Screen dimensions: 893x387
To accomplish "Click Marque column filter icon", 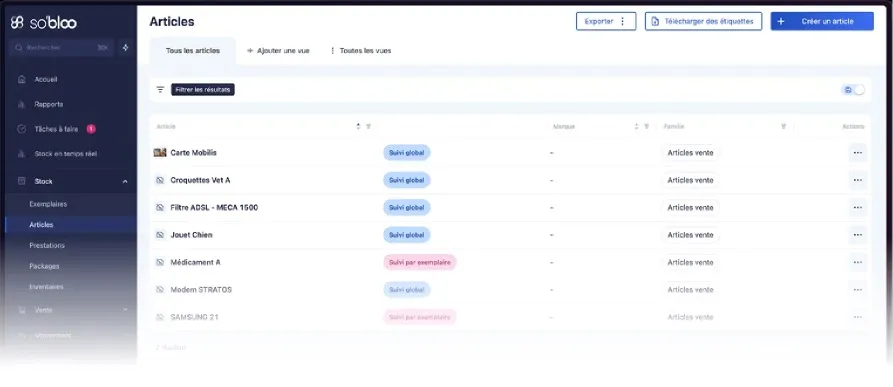I will click(x=646, y=126).
